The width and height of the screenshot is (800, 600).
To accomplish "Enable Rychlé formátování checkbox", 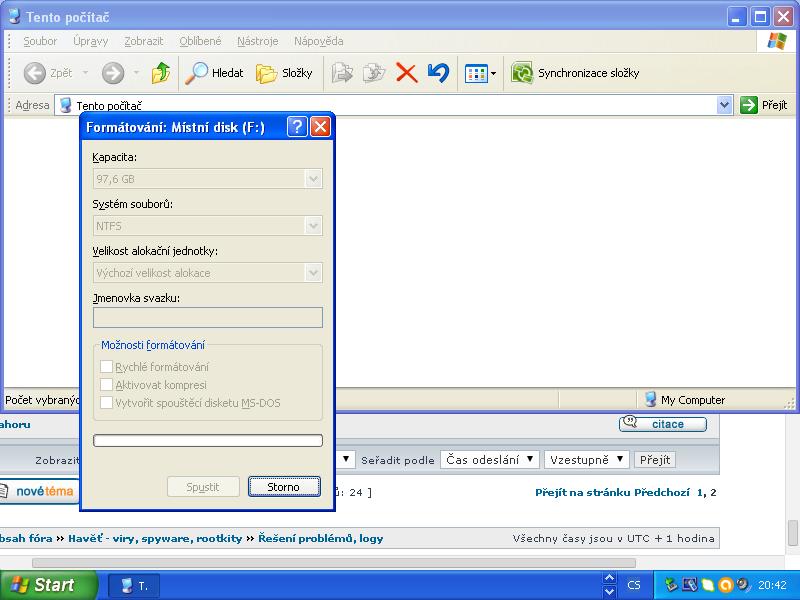I will click(107, 367).
